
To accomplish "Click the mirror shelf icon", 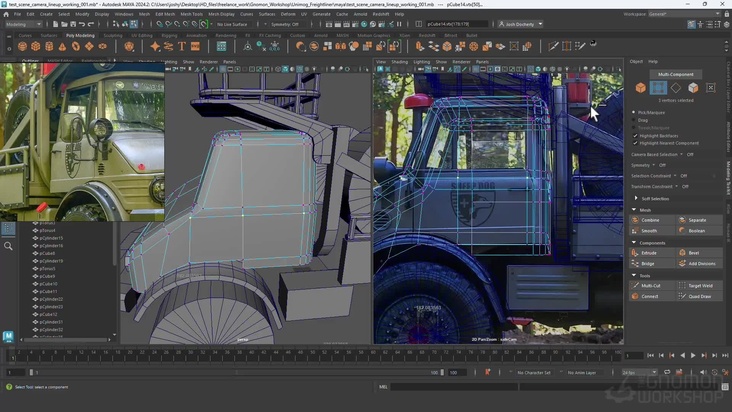I will pyautogui.click(x=341, y=46).
